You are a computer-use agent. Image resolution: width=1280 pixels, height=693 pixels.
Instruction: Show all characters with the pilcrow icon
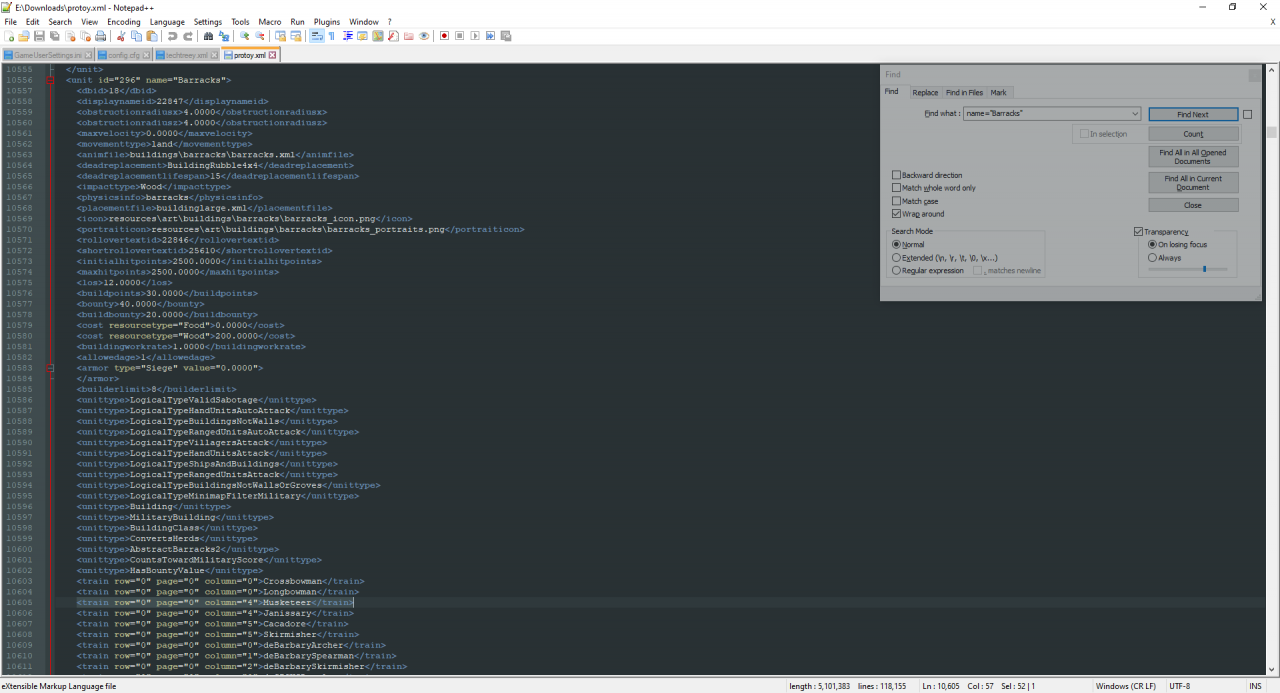tap(331, 36)
